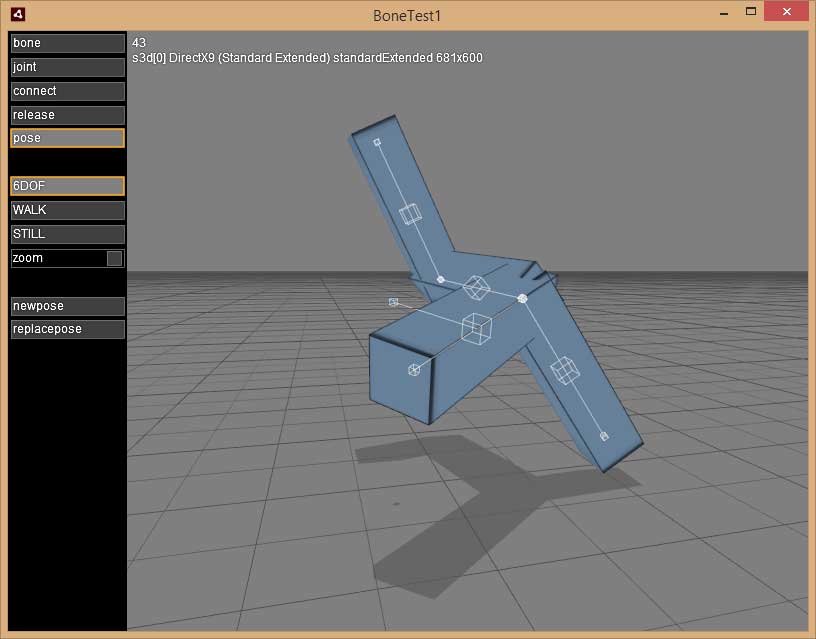The image size is (816, 639).
Task: Click the small square marker left of model
Action: (393, 301)
